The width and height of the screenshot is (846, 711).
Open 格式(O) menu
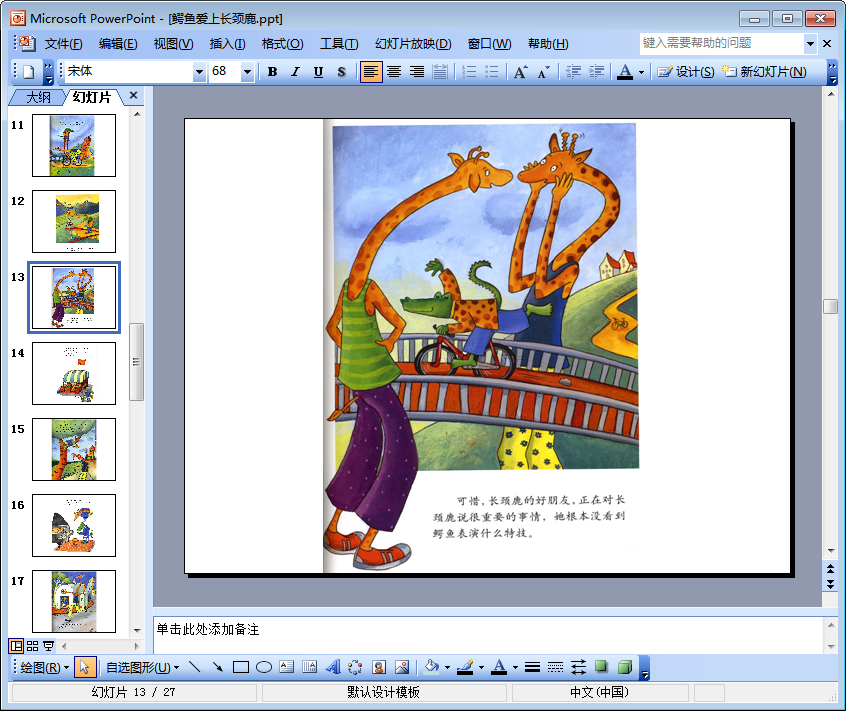pyautogui.click(x=282, y=44)
